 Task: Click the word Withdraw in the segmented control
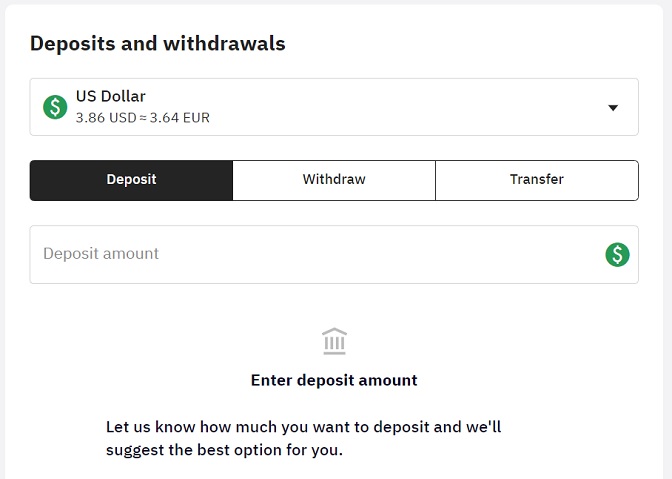tap(334, 180)
